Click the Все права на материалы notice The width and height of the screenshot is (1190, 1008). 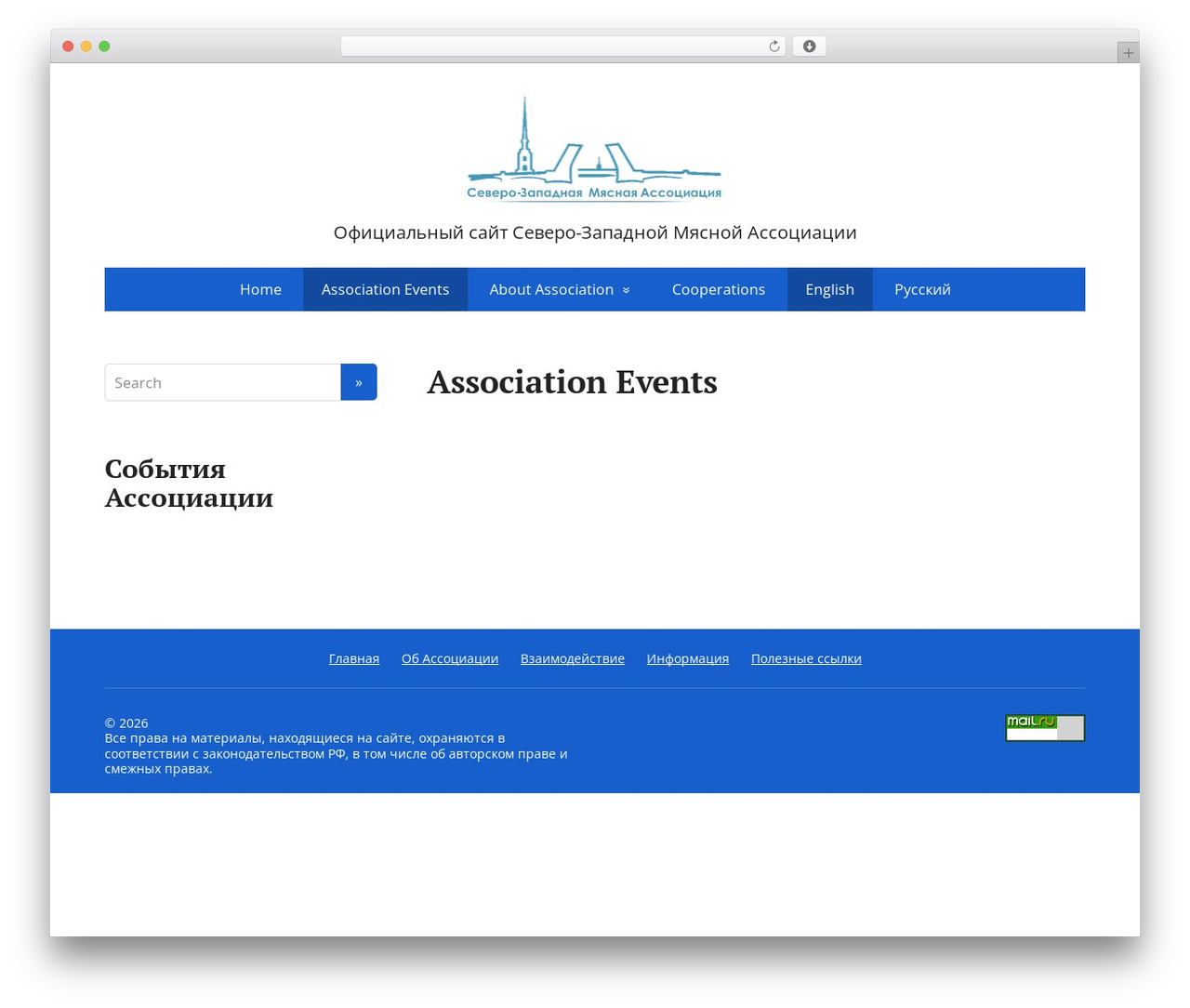[x=336, y=753]
